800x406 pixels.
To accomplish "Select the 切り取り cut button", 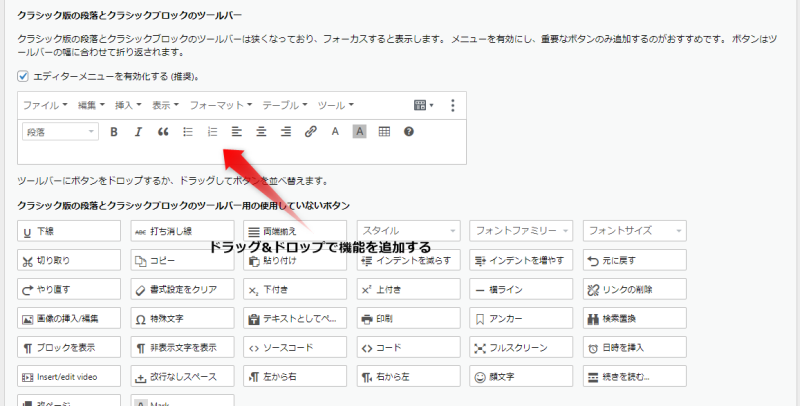I will (69, 260).
